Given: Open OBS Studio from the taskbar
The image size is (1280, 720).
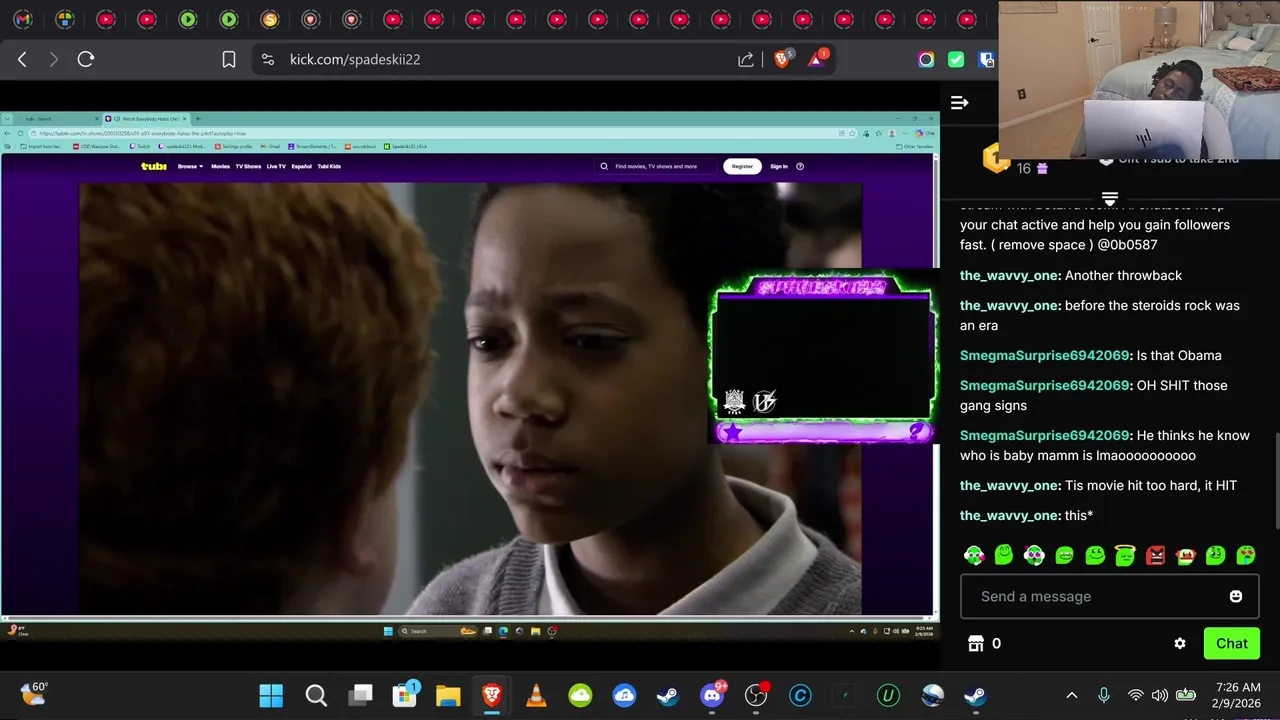Looking at the screenshot, I should [757, 695].
